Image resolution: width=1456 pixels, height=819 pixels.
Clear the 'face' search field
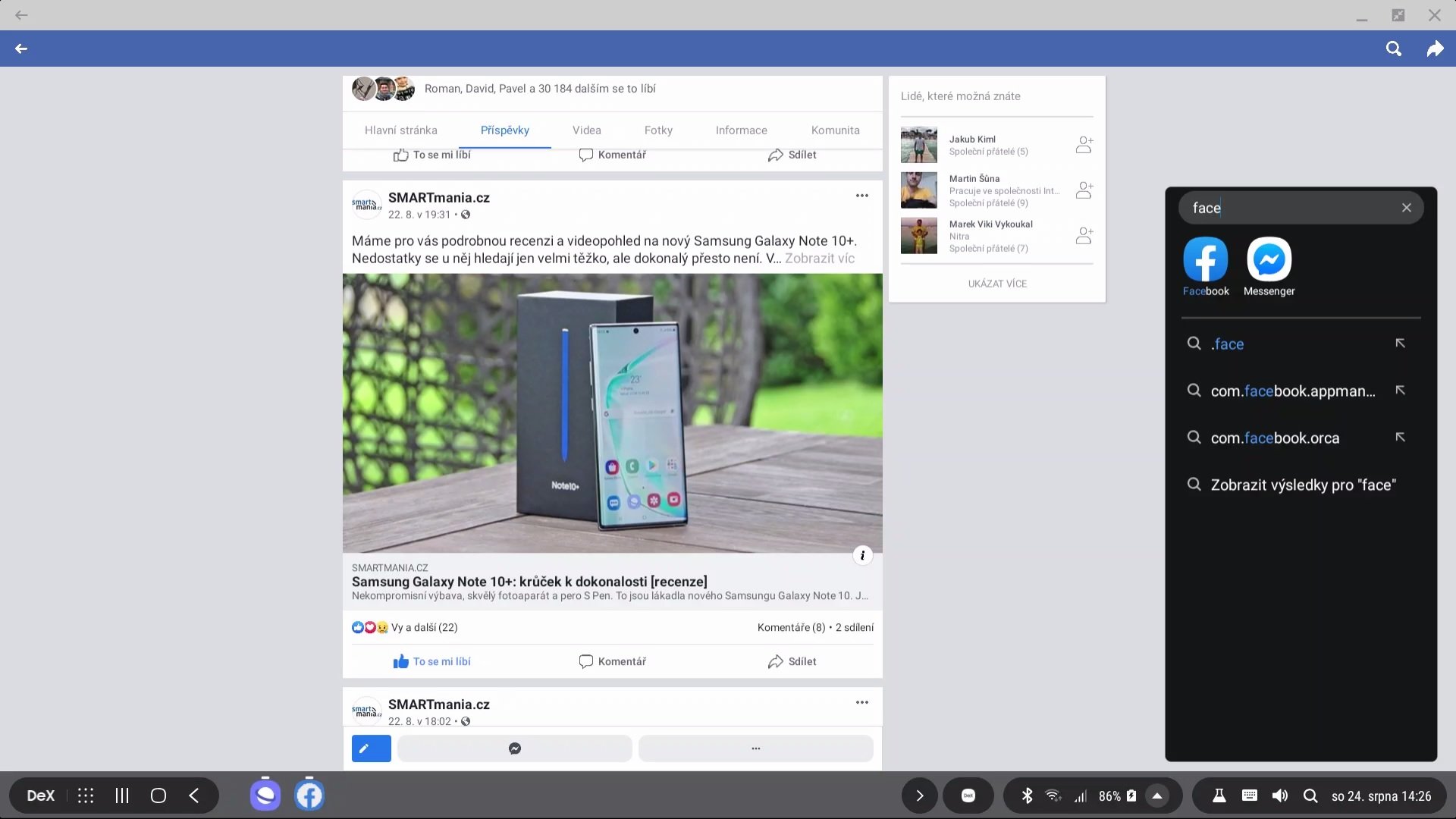(1407, 208)
